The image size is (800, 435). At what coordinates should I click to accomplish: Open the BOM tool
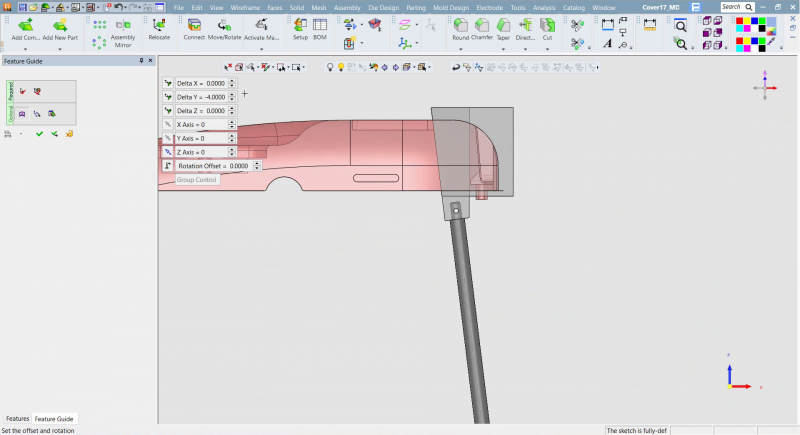click(320, 24)
